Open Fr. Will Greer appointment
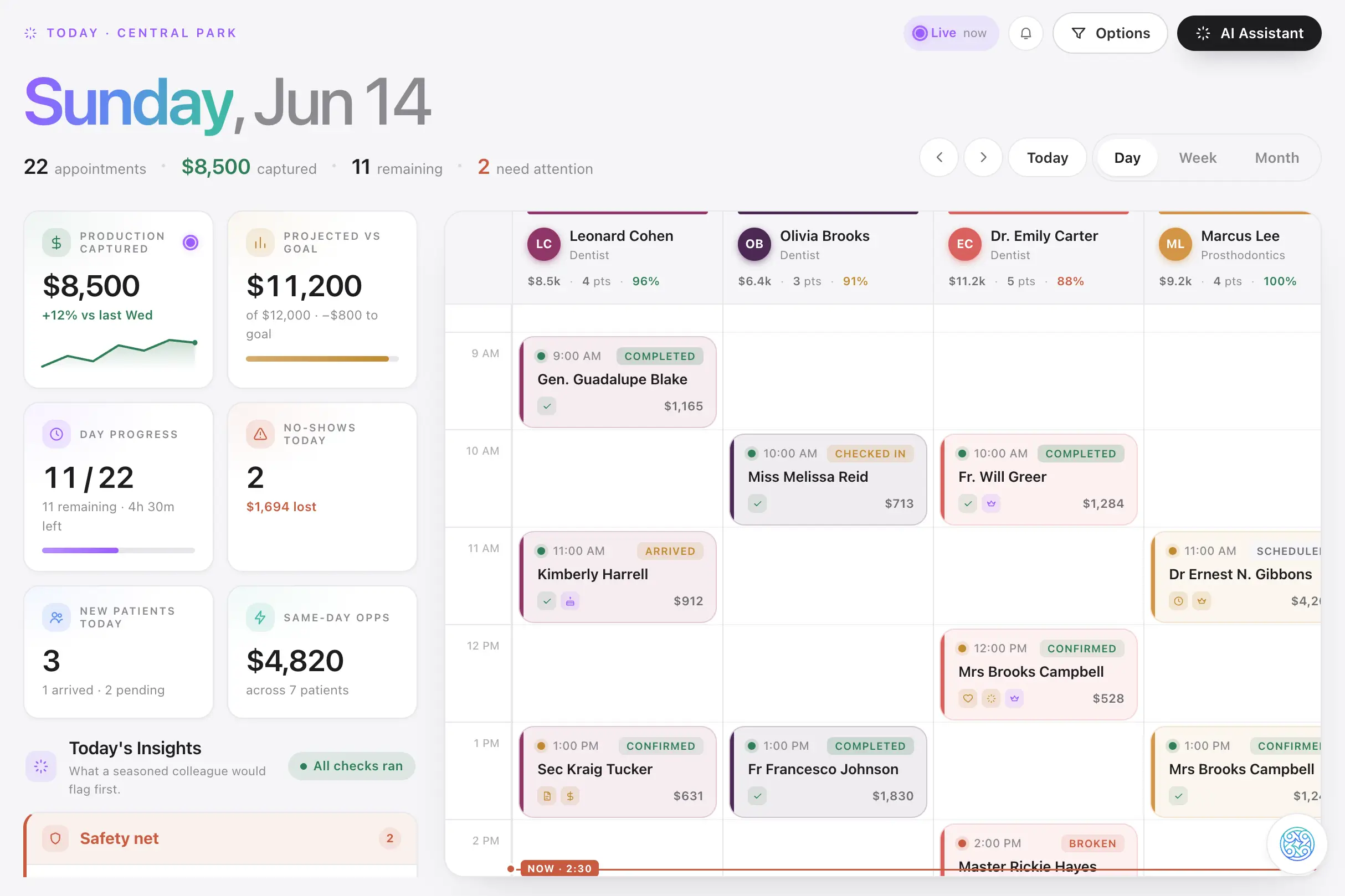The height and width of the screenshot is (896, 1345). (1038, 479)
